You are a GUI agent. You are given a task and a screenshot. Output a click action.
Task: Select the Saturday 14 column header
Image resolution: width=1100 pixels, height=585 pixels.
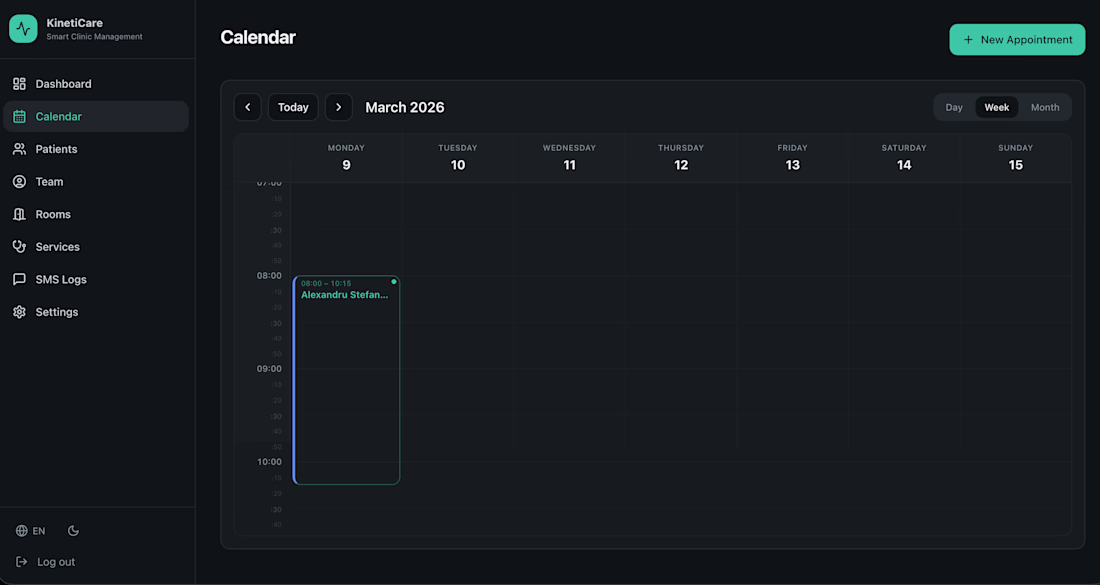pos(904,158)
